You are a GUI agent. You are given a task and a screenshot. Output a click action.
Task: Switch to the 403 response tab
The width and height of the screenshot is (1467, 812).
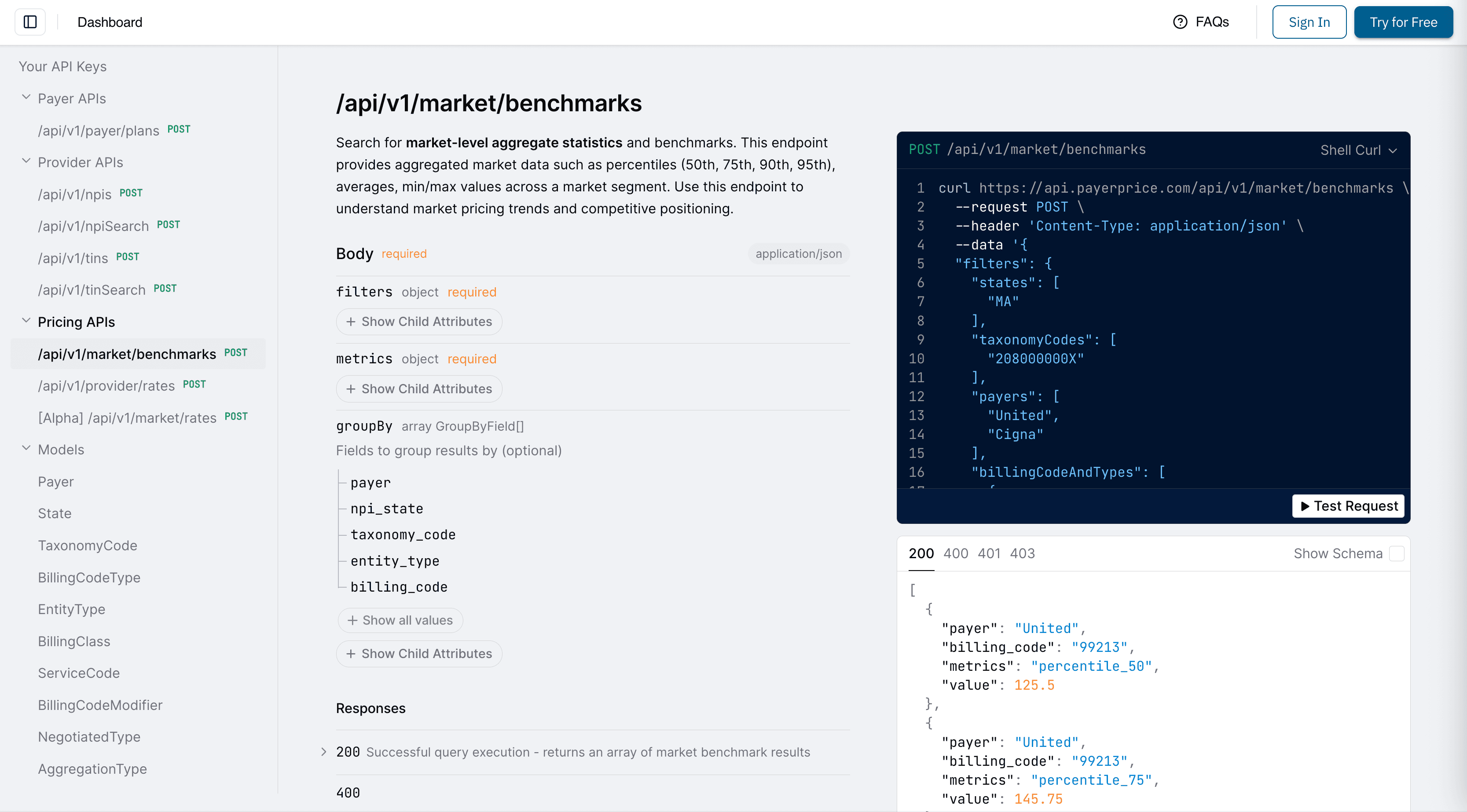[x=1023, y=553]
